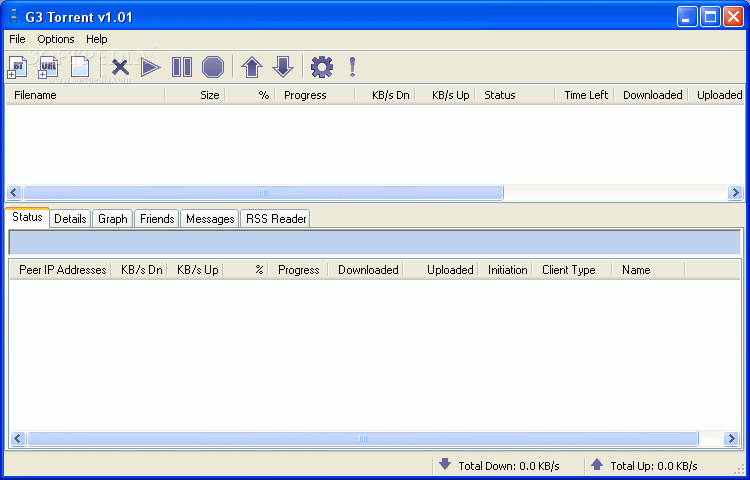Screen dimensions: 750x480
Task: Click torrent list left scroll arrow
Action: tap(13, 193)
